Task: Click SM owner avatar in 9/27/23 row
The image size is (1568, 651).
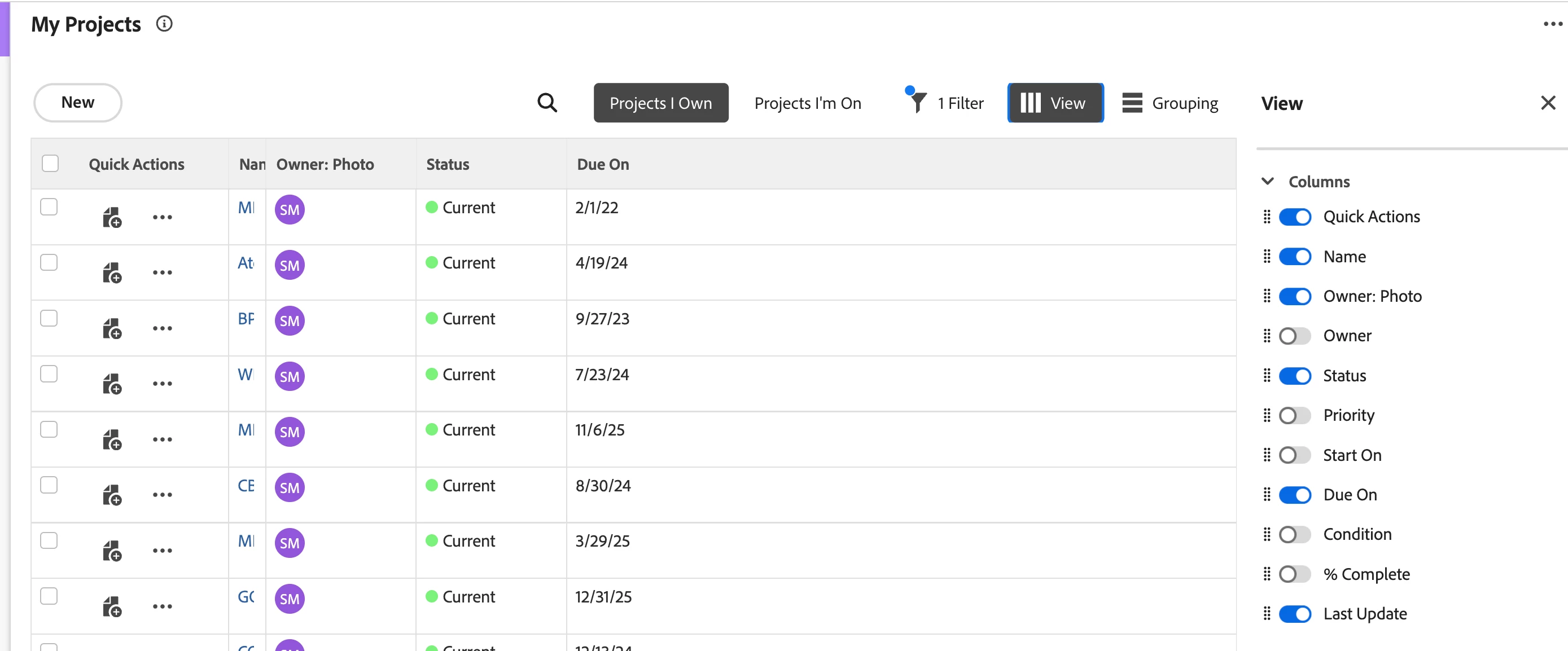Action: pos(289,320)
